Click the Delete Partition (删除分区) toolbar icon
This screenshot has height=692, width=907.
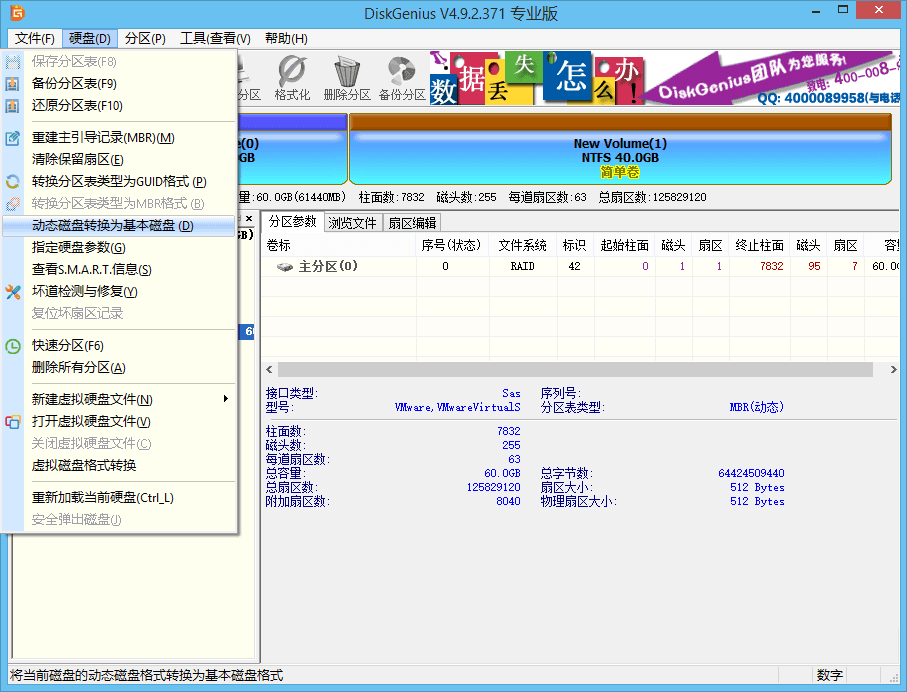click(x=347, y=77)
